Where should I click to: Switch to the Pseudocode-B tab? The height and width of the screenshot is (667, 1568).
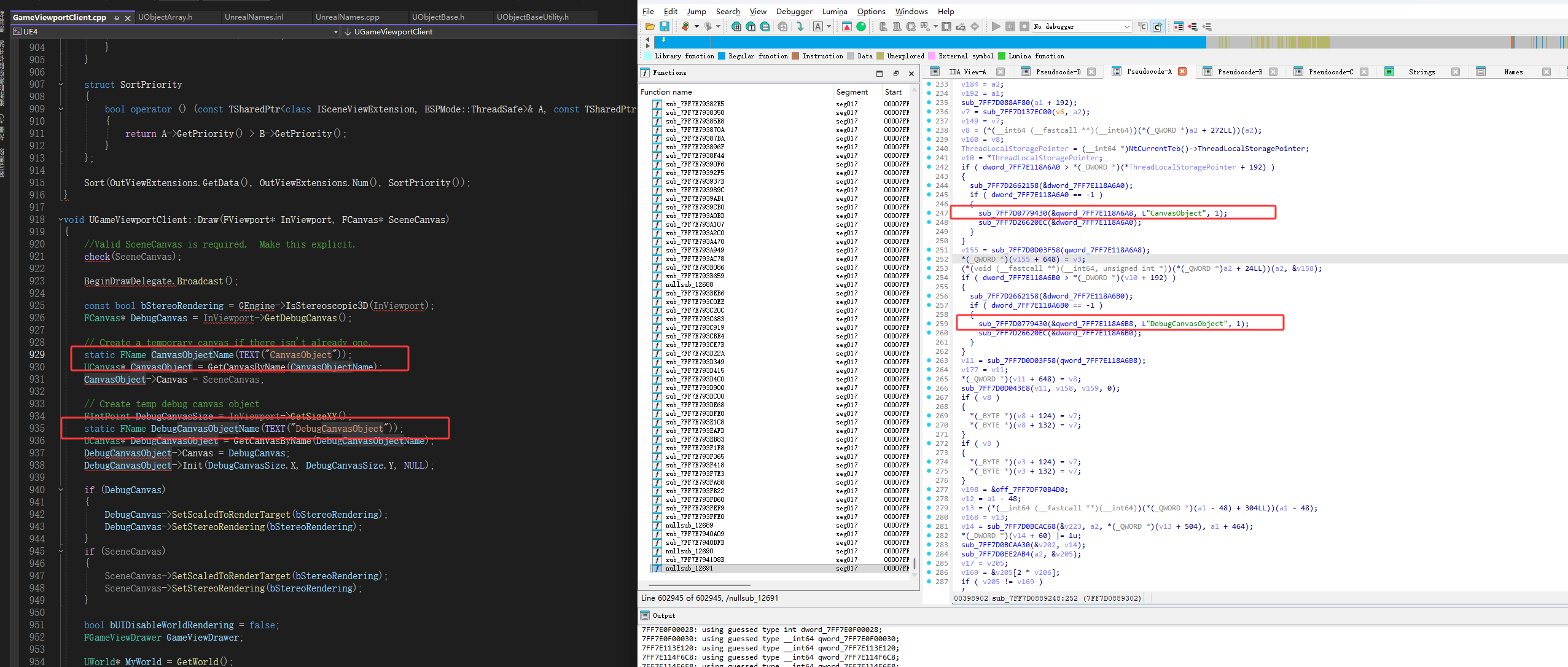click(1239, 72)
